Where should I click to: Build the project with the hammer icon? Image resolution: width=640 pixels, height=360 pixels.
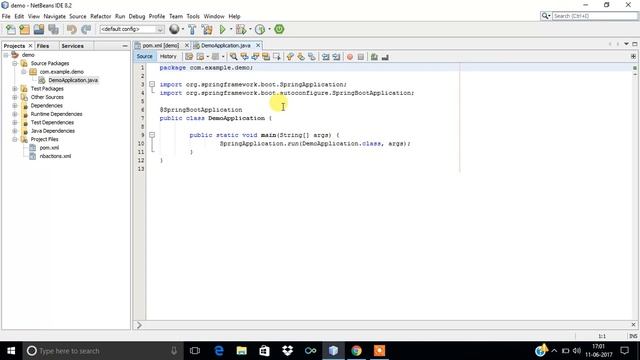coord(192,29)
